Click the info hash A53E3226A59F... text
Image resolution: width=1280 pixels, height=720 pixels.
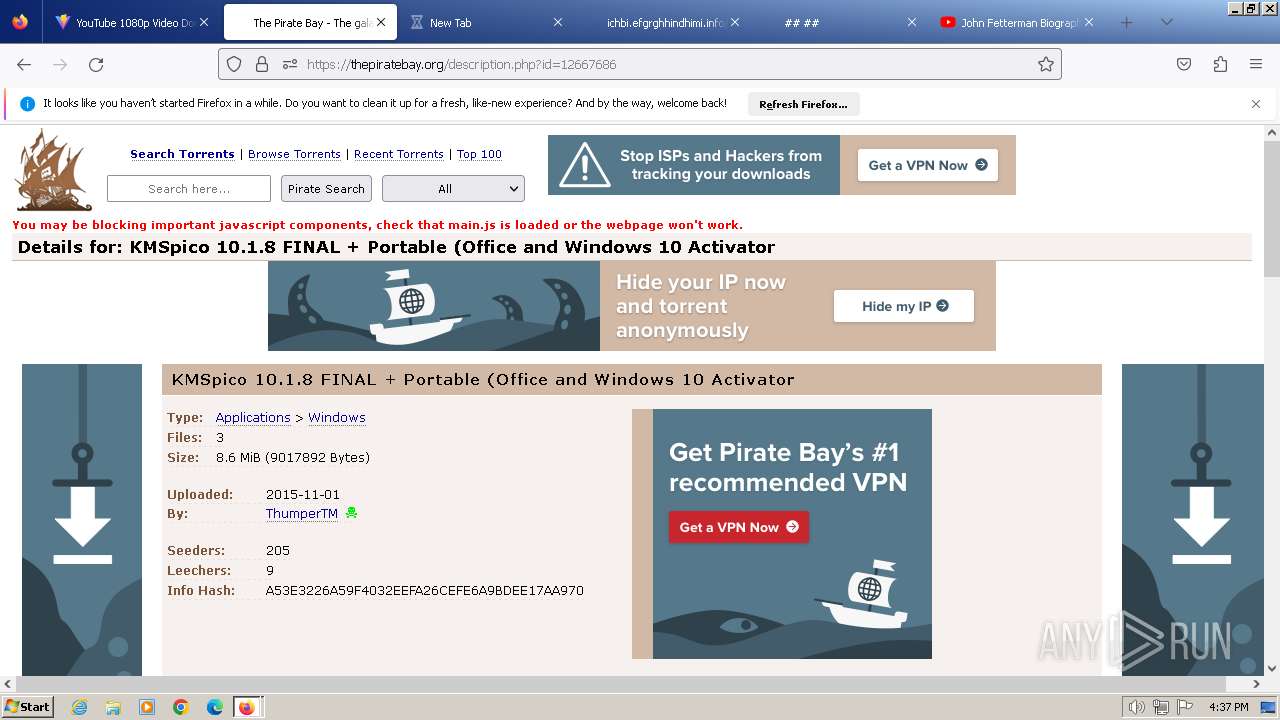point(424,590)
